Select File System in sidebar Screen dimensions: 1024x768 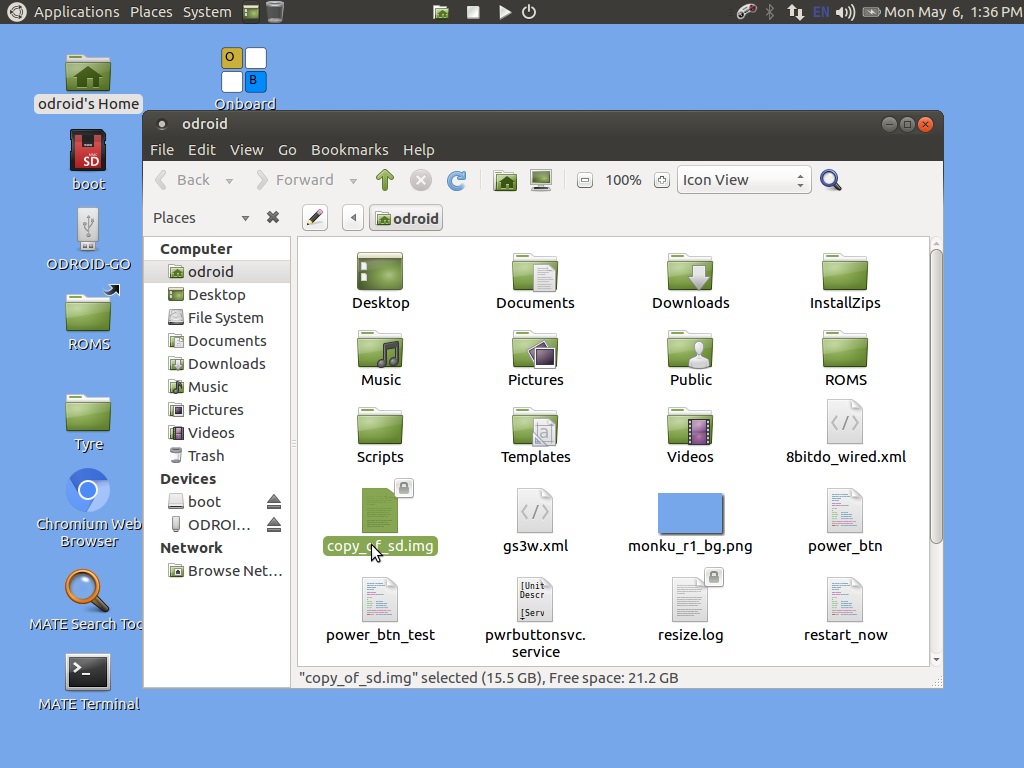tap(225, 318)
